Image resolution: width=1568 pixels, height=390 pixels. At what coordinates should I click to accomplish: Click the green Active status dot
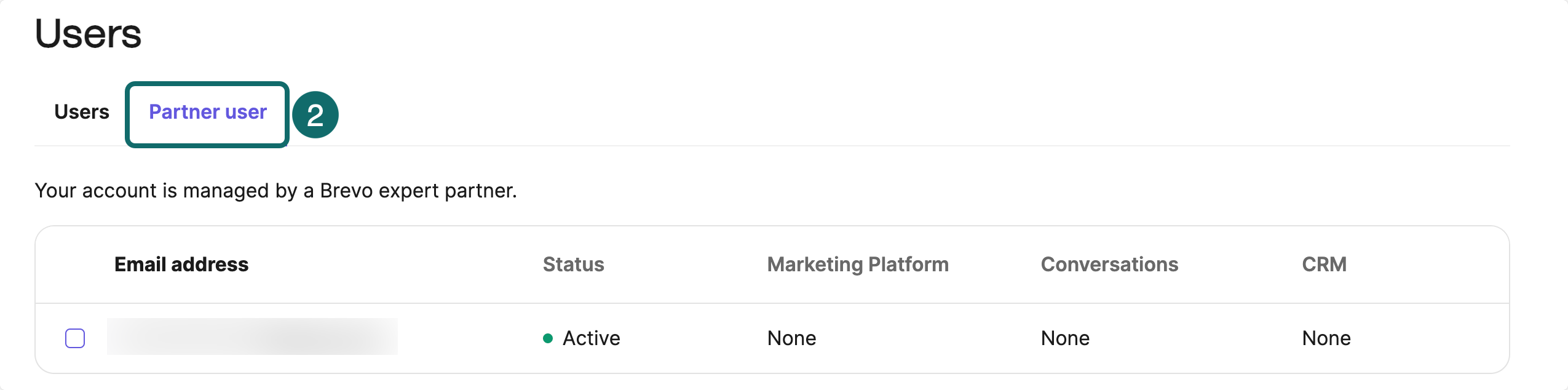pos(548,338)
